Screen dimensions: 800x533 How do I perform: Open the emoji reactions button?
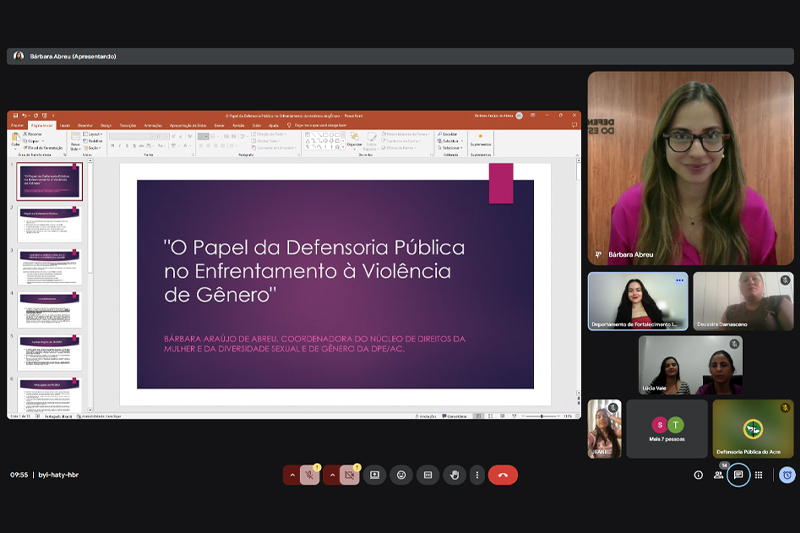402,475
